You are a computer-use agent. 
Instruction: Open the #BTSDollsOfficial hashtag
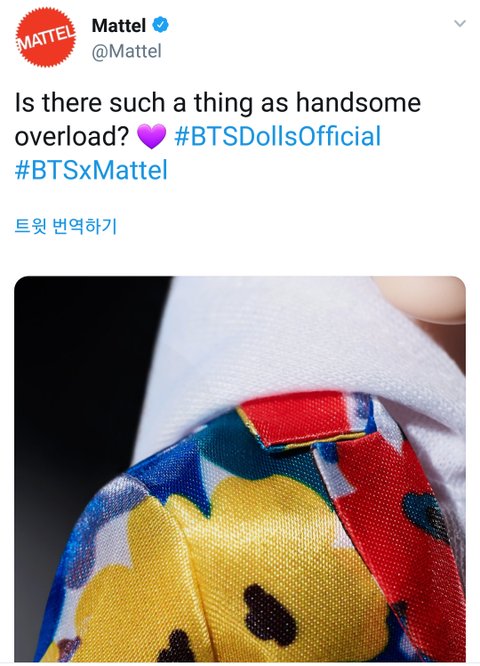(277, 136)
